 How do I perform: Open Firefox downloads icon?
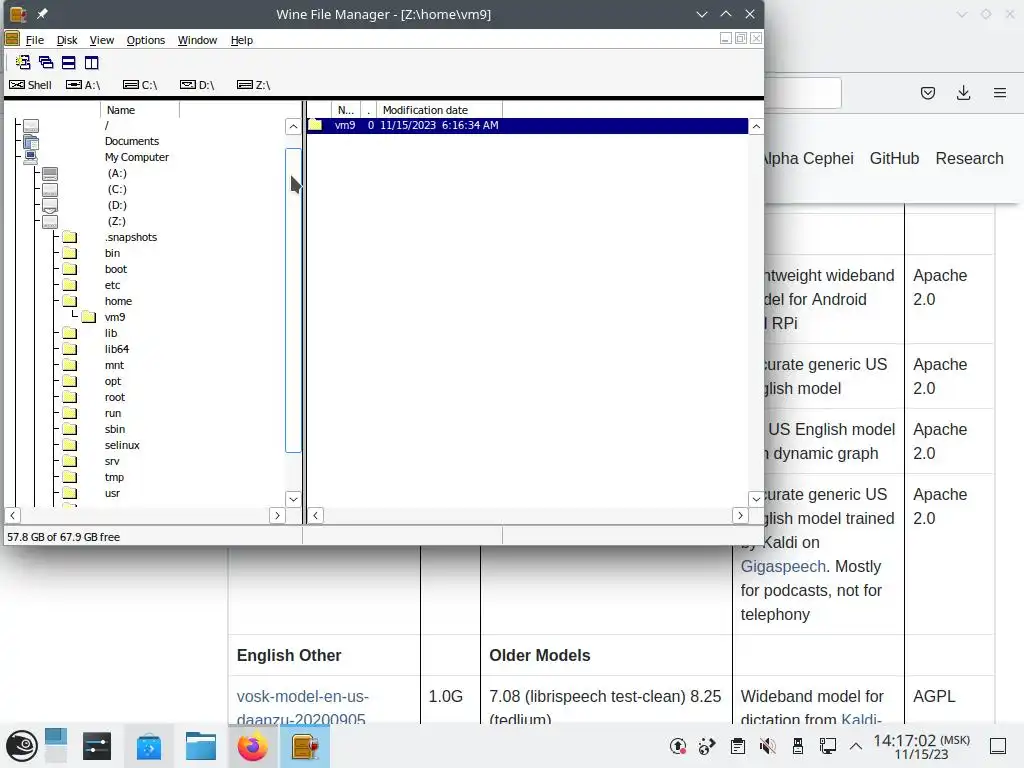(x=963, y=93)
